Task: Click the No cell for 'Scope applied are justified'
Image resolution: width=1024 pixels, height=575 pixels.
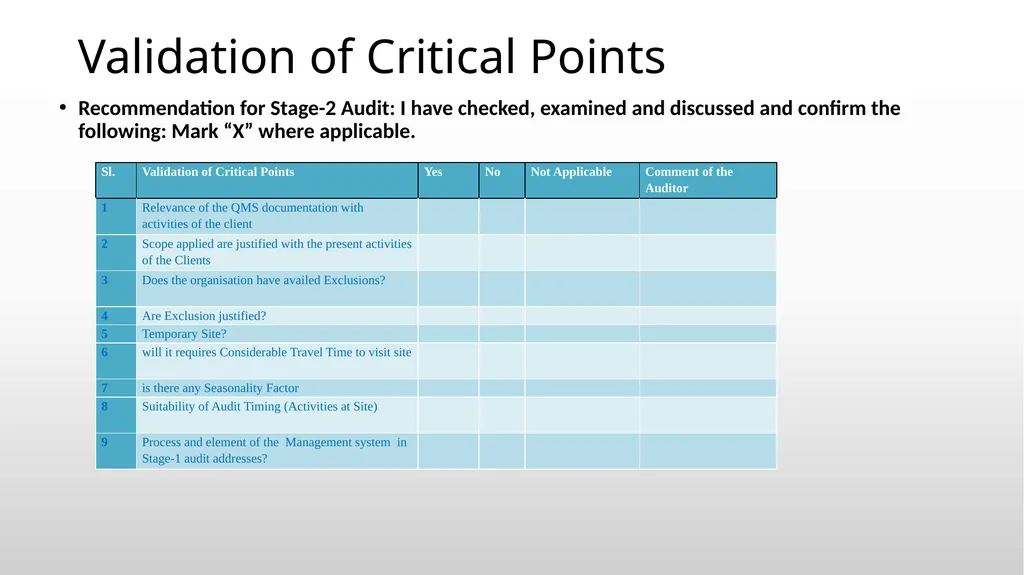Action: 502,252
